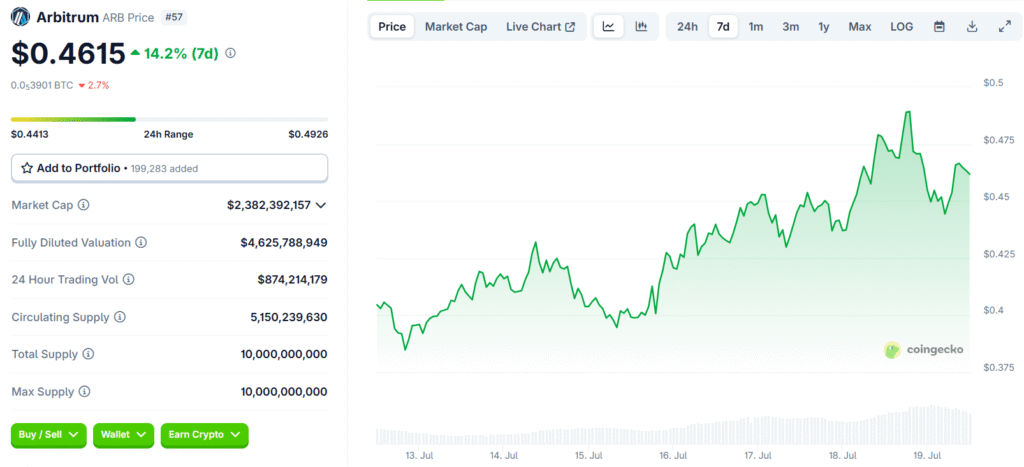Image resolution: width=1024 pixels, height=467 pixels.
Task: Click the Arbitrum logo icon
Action: 21,16
